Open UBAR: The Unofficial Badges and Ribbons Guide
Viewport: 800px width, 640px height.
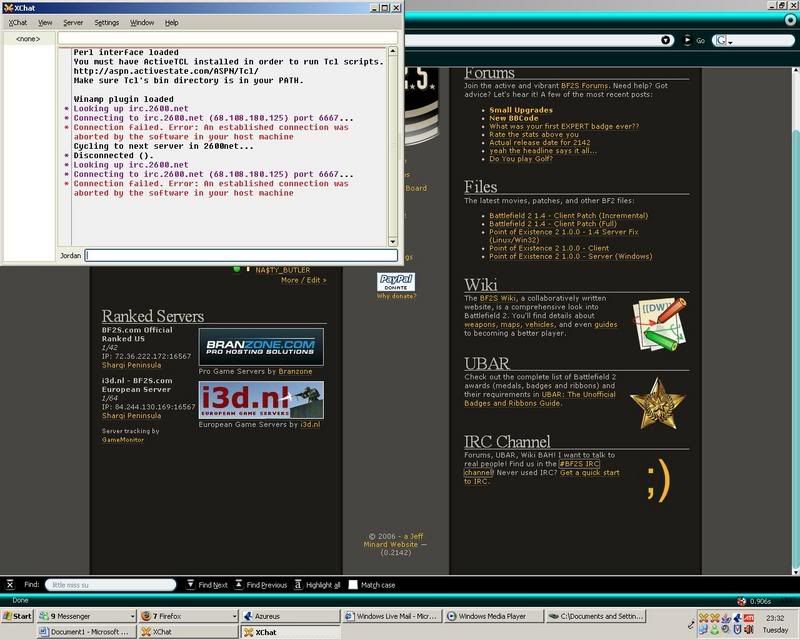pos(540,399)
